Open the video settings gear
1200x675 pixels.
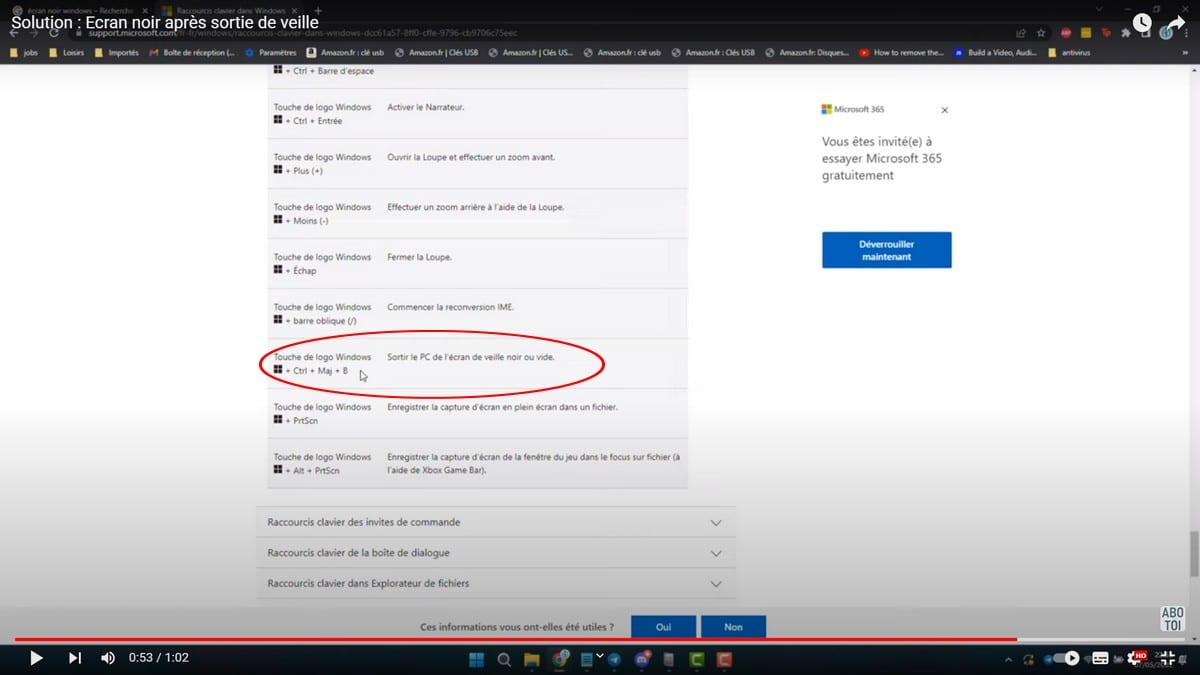click(x=1135, y=658)
